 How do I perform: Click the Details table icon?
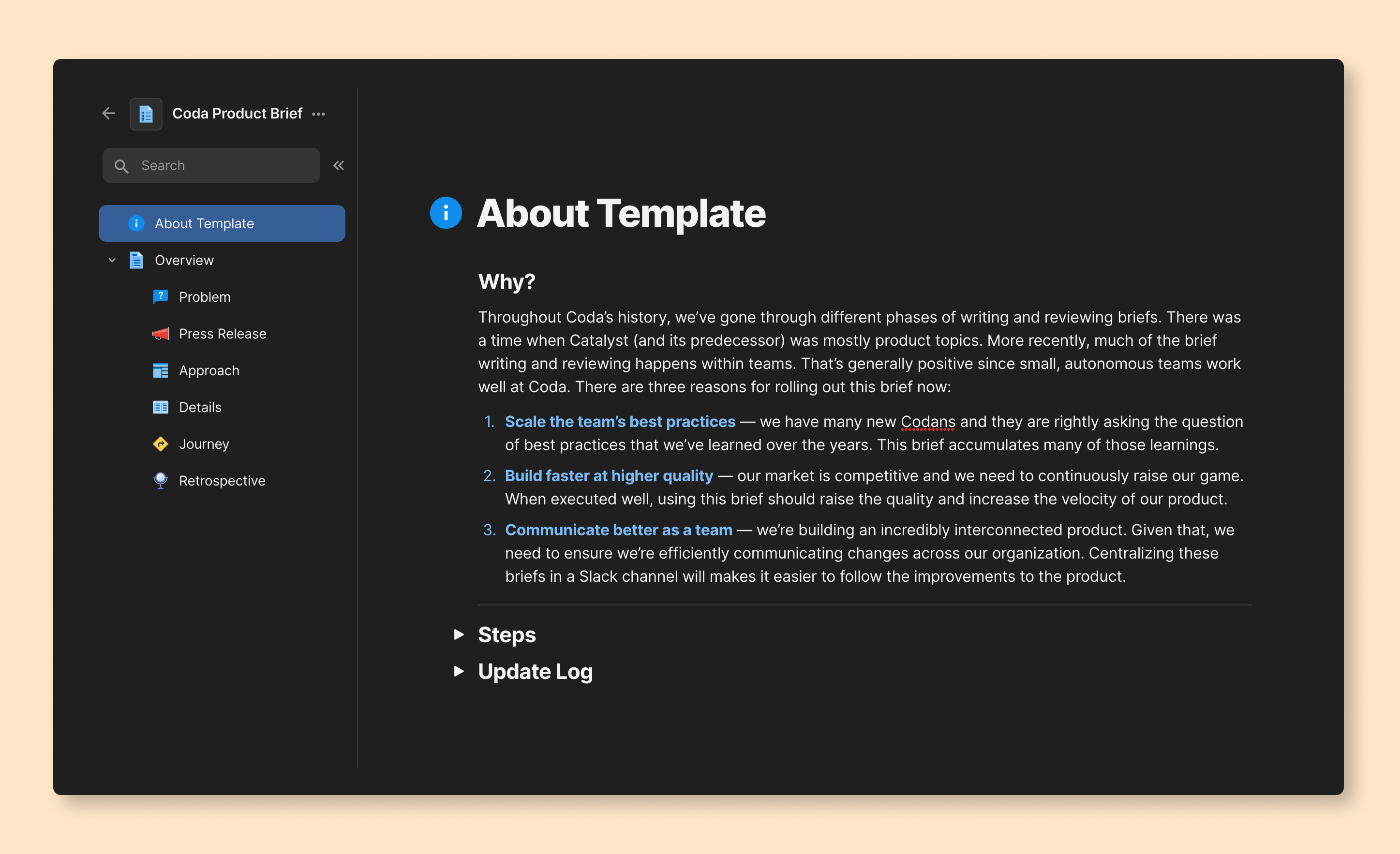click(161, 407)
